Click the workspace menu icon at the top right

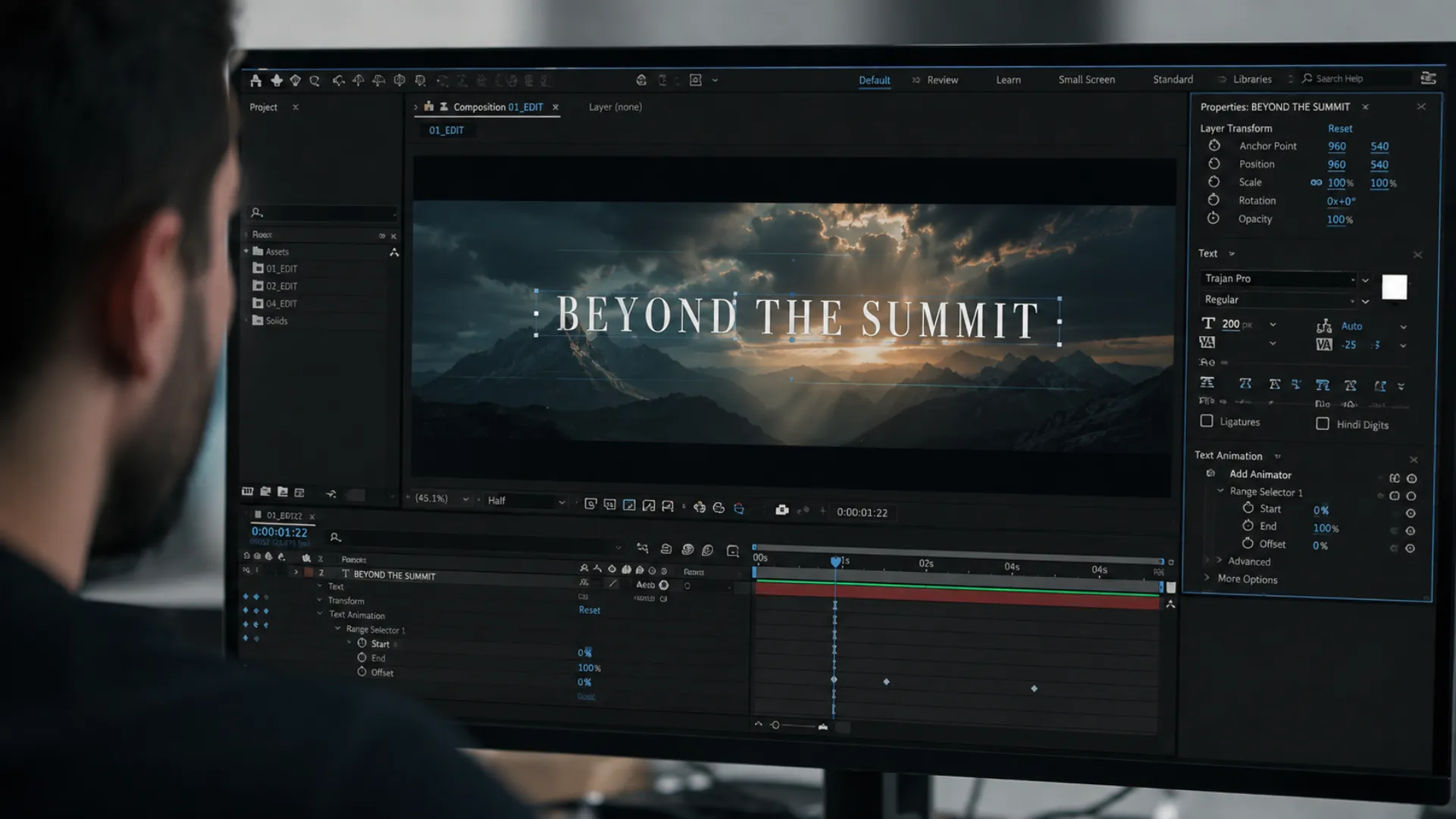click(x=1428, y=78)
